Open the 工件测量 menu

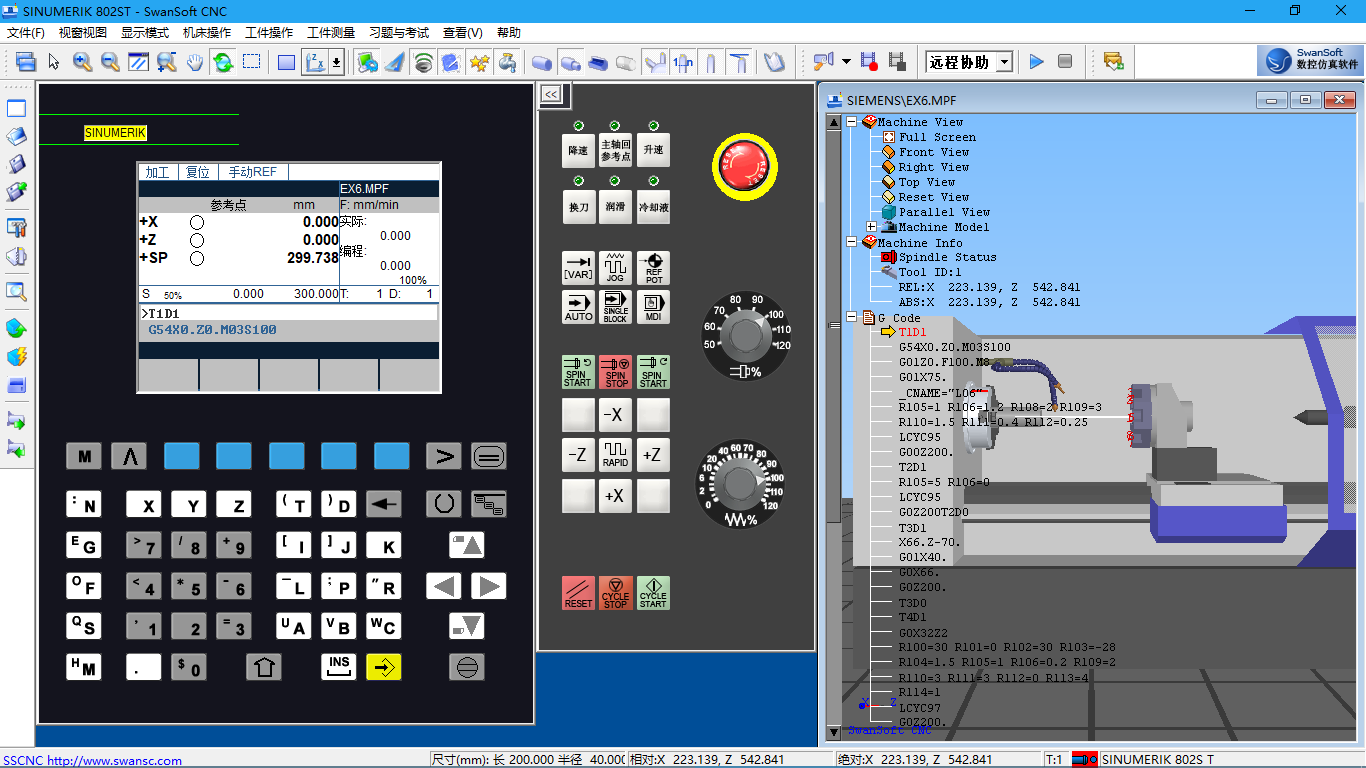[x=331, y=33]
